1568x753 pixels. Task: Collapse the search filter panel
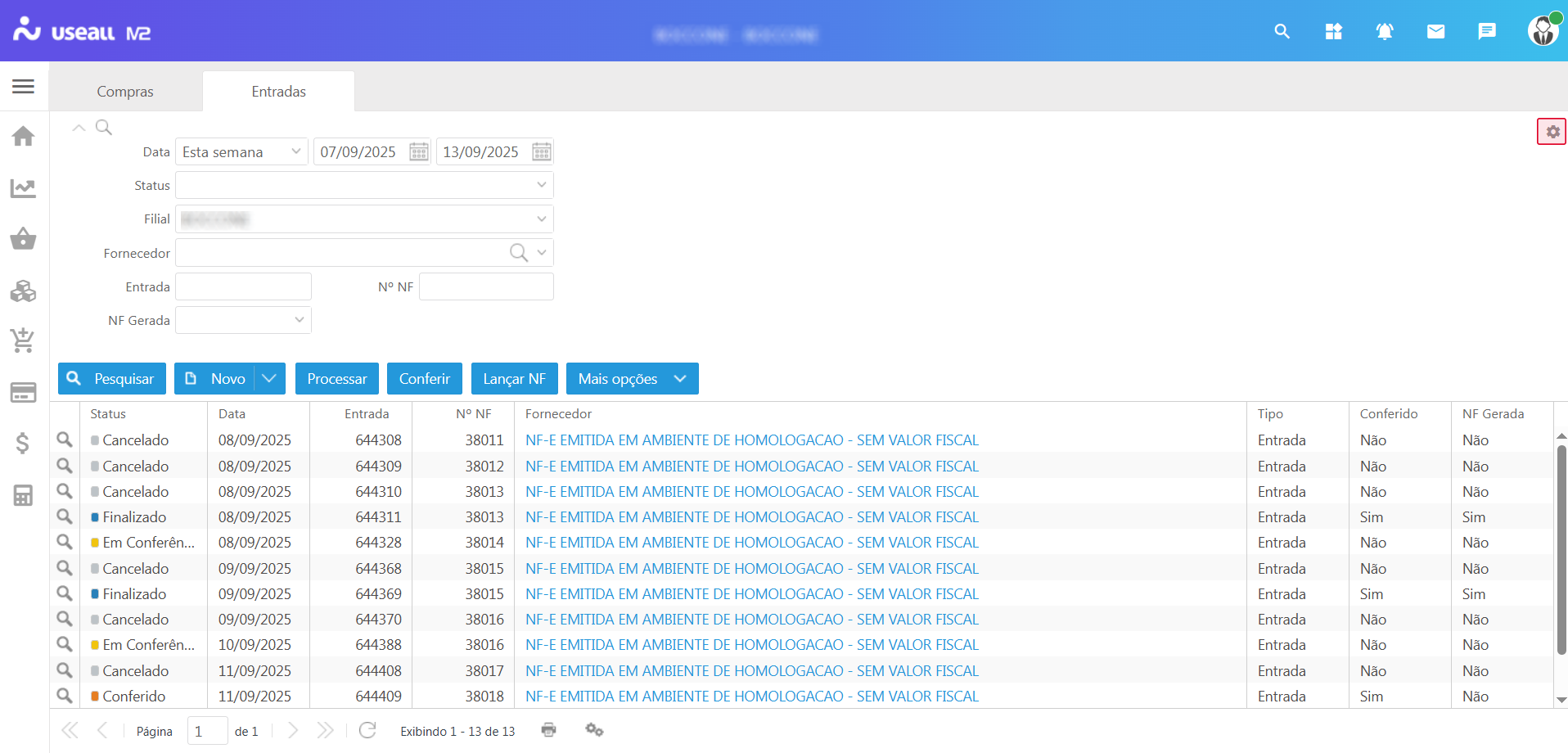[79, 128]
